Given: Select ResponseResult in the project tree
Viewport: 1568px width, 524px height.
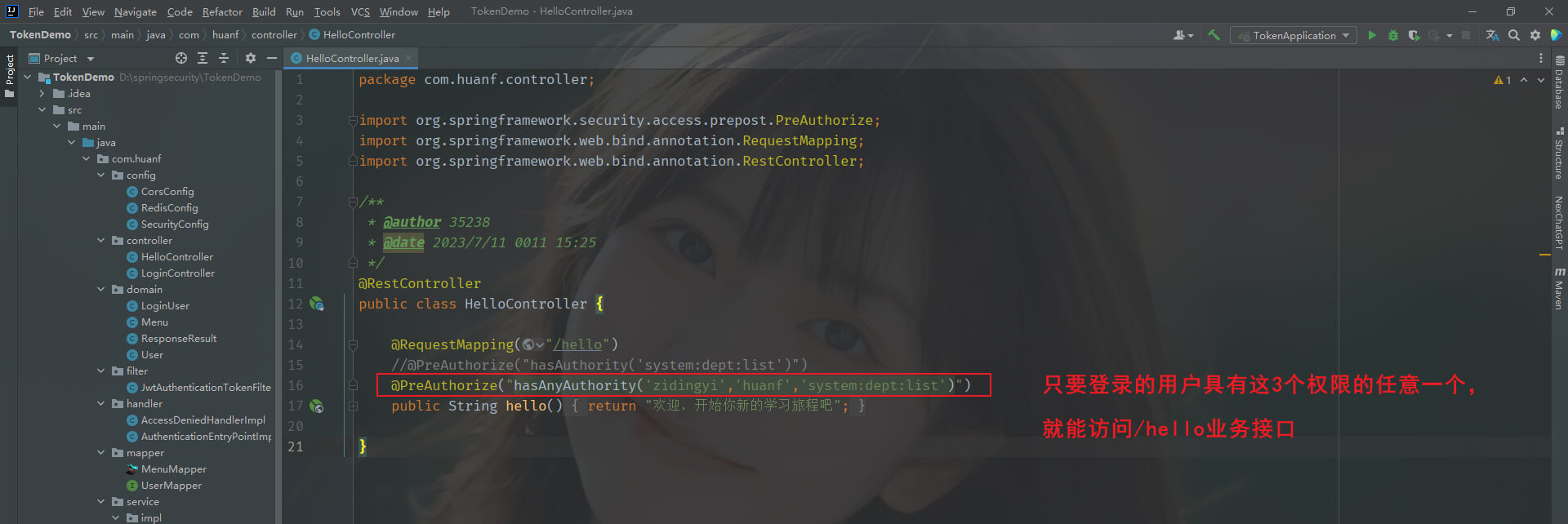Looking at the screenshot, I should 179,339.
